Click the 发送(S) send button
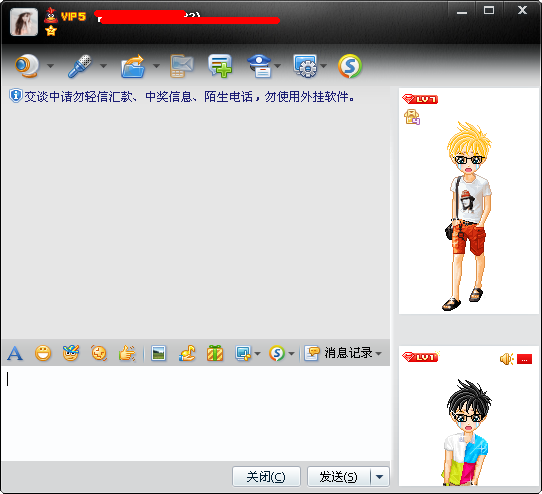Screen dimensions: 542x494 point(339,477)
